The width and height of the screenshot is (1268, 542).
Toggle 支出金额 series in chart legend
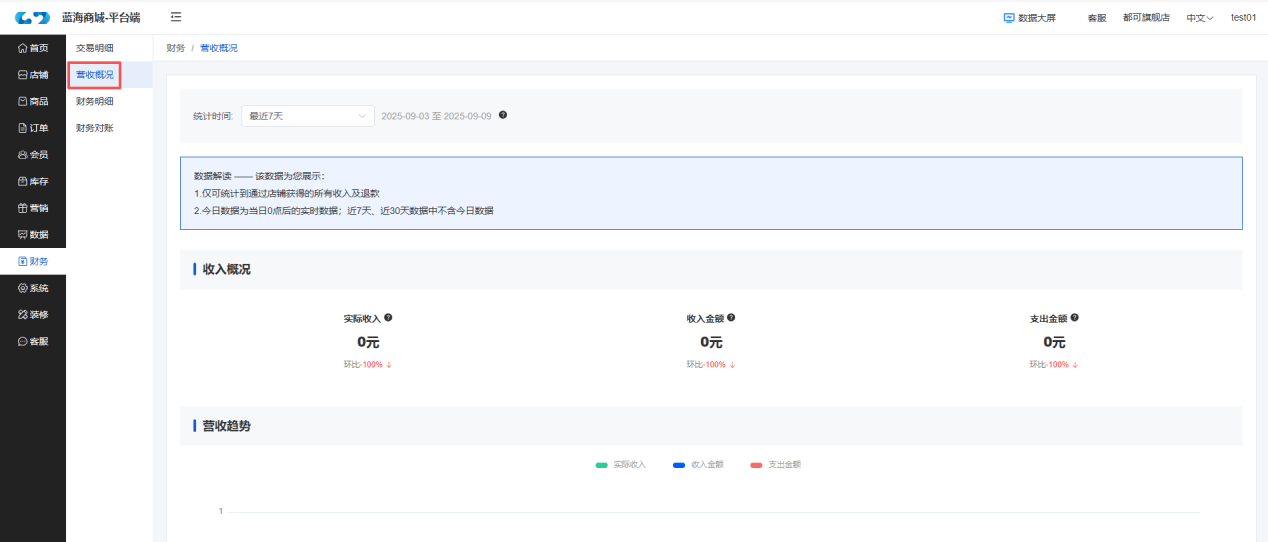[776, 465]
